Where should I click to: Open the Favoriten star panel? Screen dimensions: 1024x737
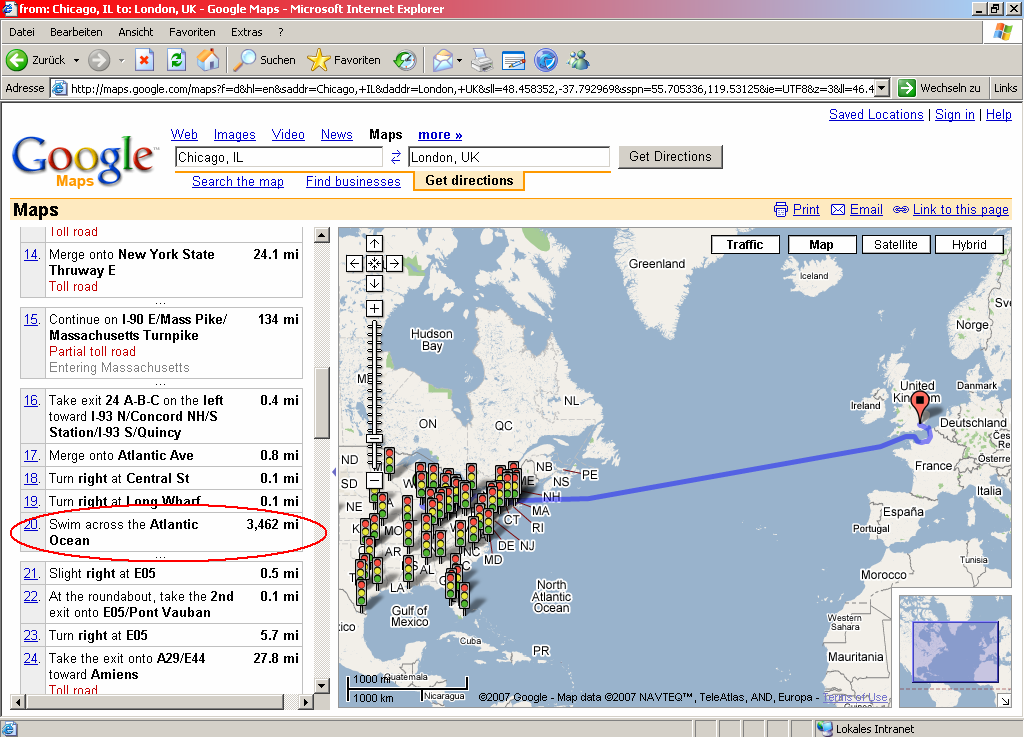(344, 60)
